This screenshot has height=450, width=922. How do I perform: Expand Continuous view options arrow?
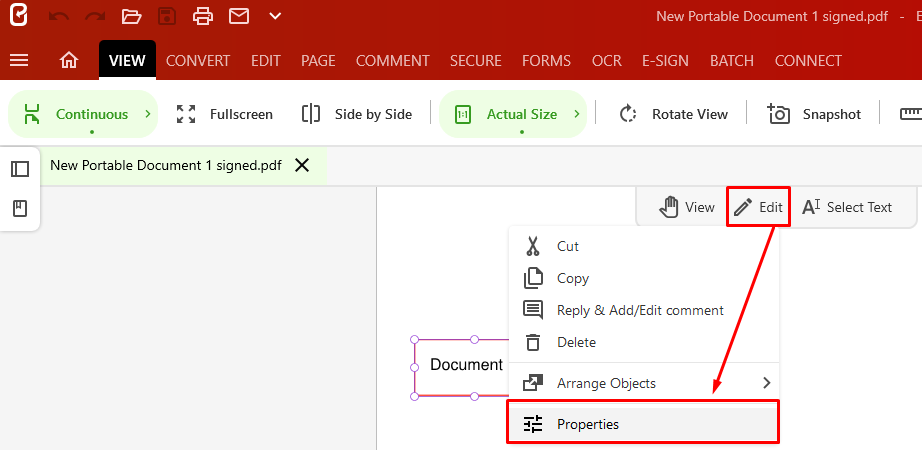148,114
